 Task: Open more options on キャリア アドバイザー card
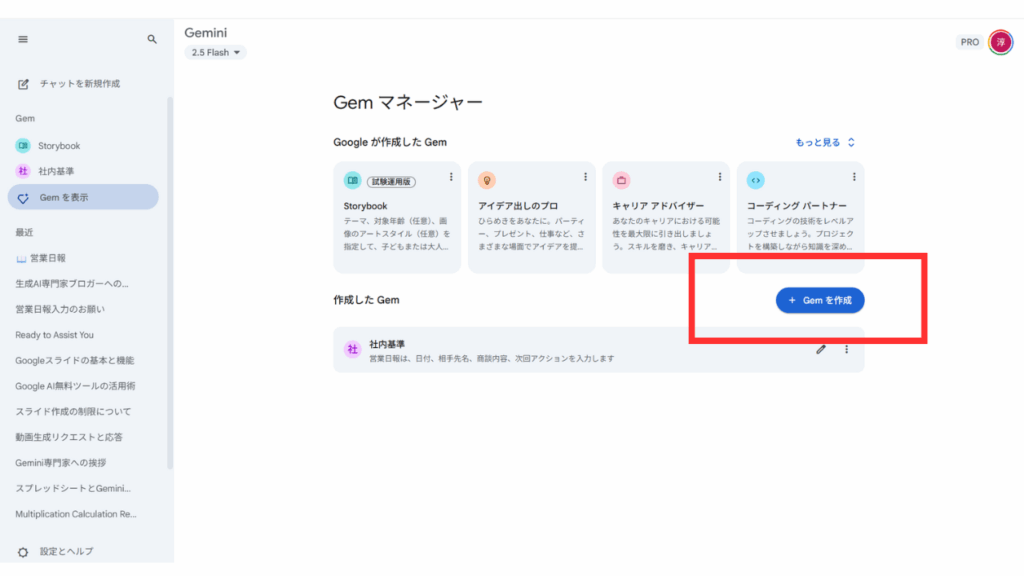720,177
